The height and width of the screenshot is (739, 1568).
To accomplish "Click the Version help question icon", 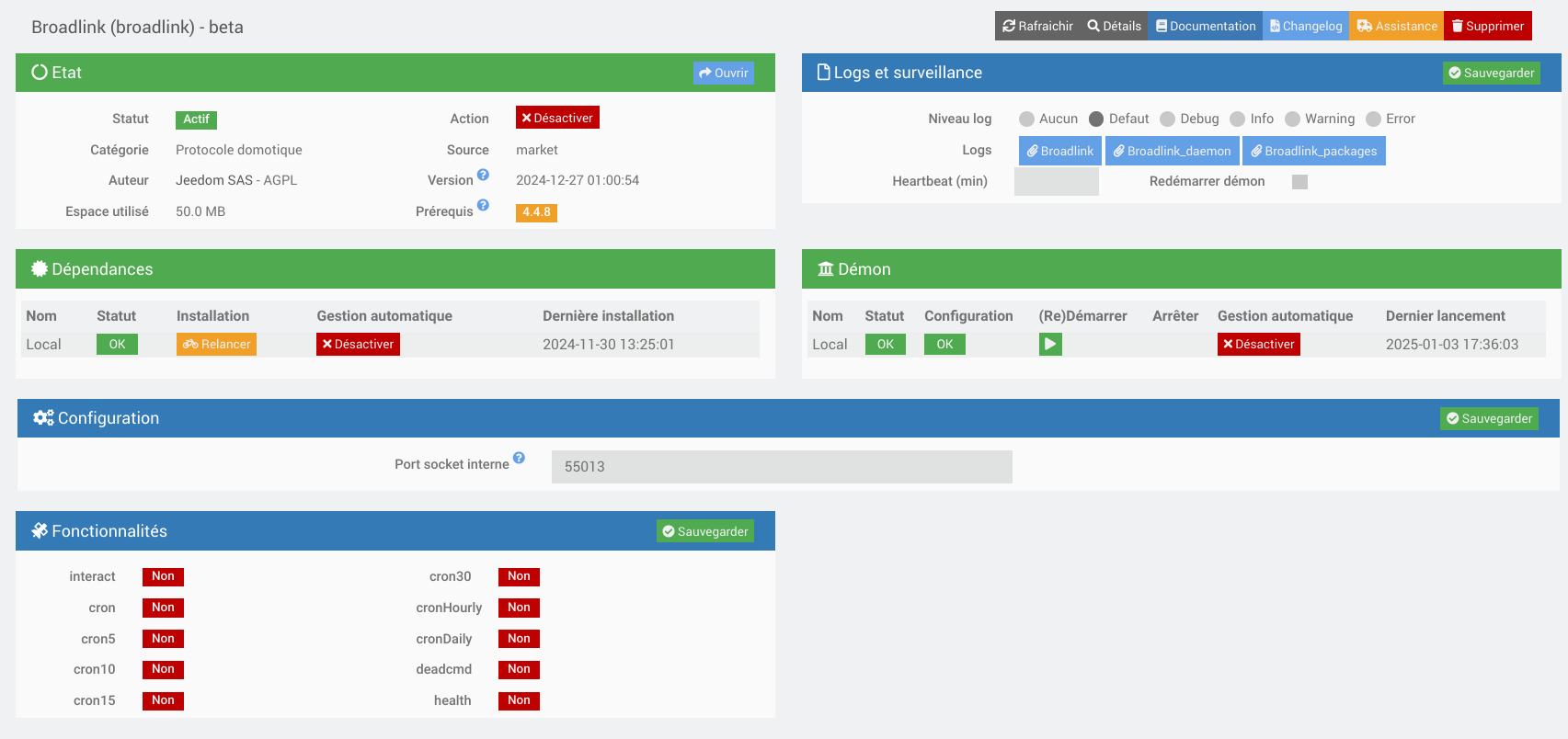I will coord(483,175).
